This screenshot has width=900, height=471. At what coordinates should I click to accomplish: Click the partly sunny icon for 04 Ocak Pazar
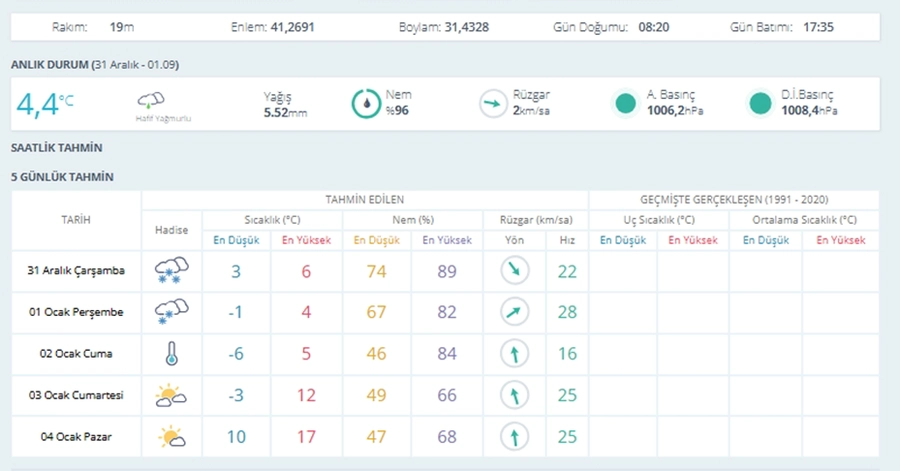pyautogui.click(x=172, y=437)
